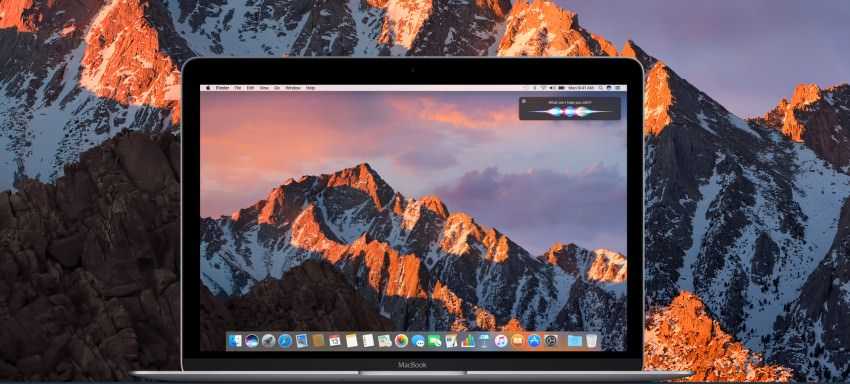This screenshot has width=850, height=384.
Task: Open the Window menu
Action: [293, 88]
